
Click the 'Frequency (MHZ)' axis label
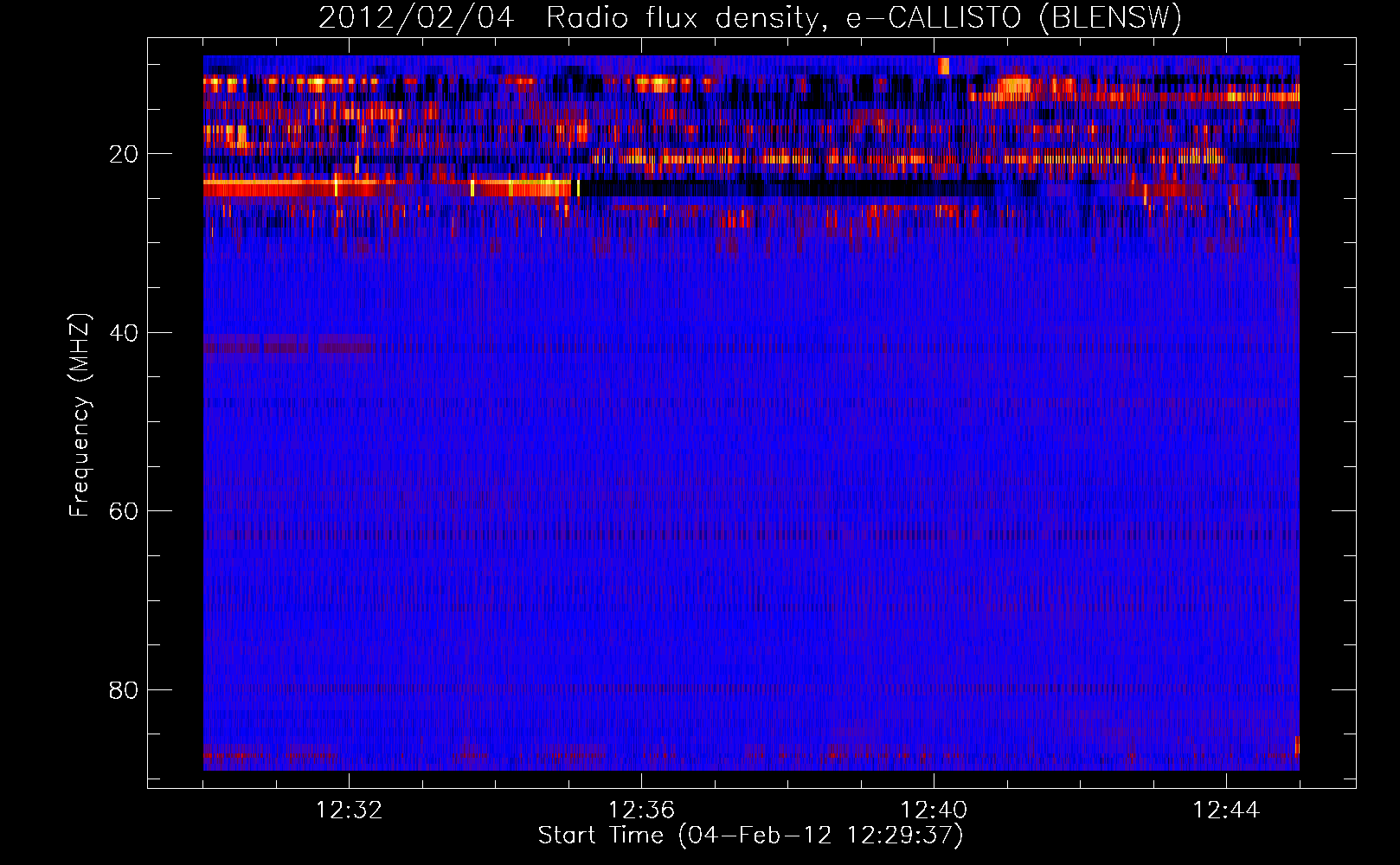(80, 415)
